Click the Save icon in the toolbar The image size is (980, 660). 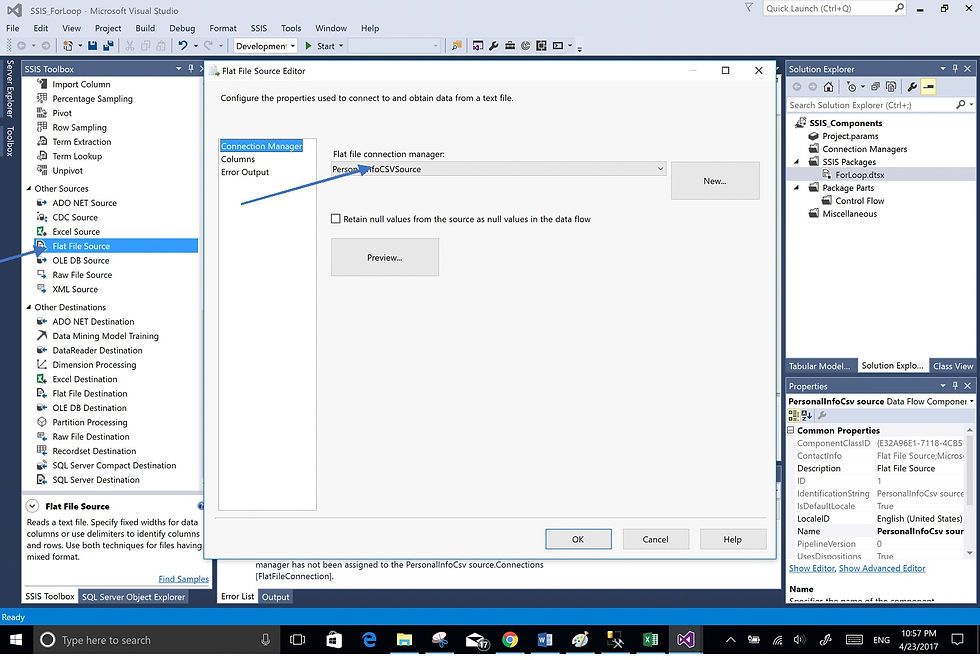pyautogui.click(x=92, y=46)
